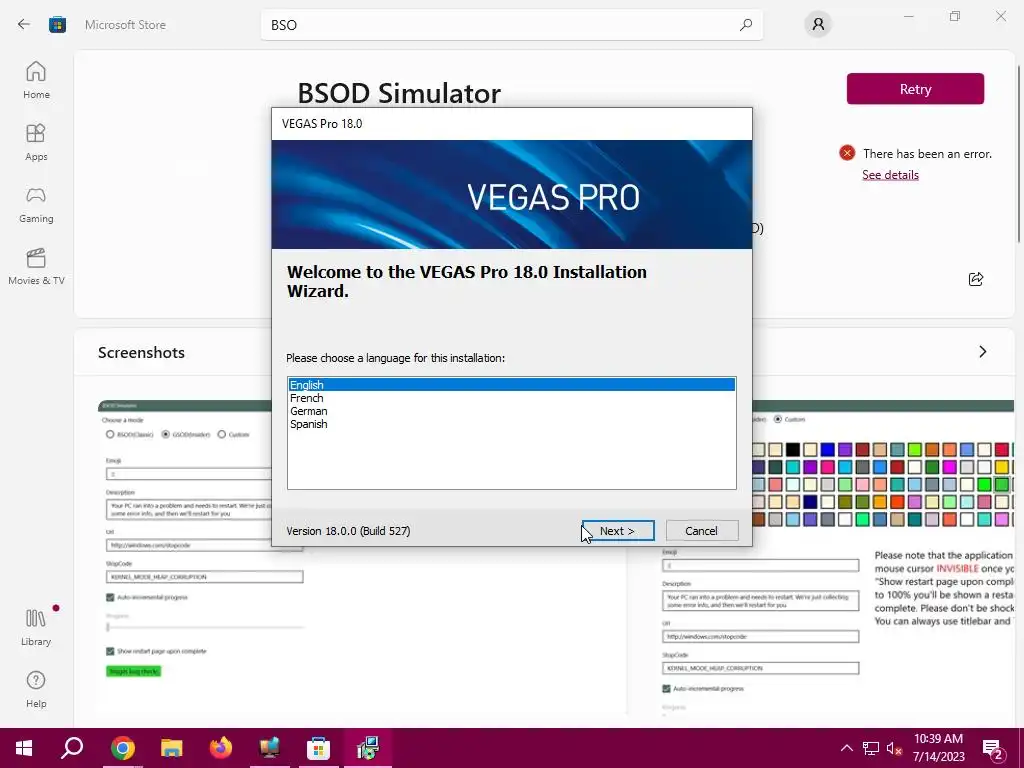Open See details error link
The image size is (1024, 768).
pos(890,174)
